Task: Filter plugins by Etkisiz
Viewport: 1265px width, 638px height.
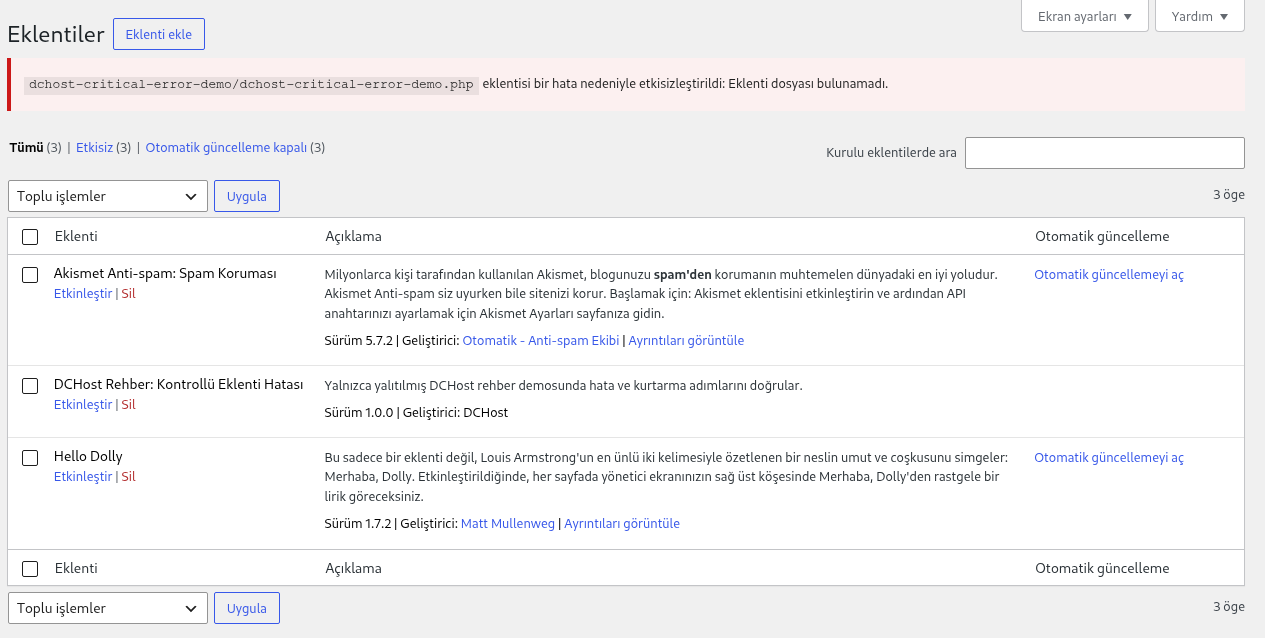Action: [x=94, y=148]
